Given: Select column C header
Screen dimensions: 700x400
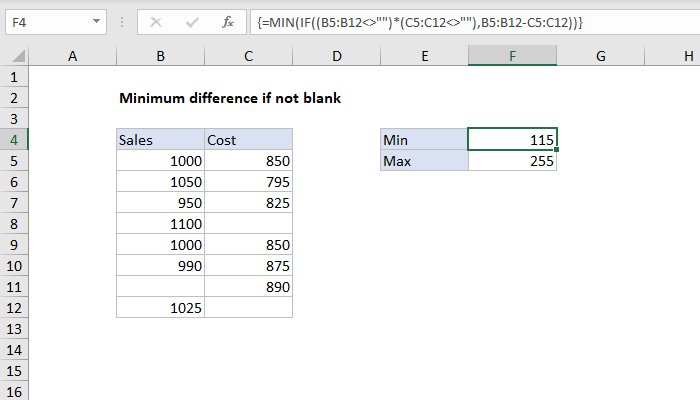Looking at the screenshot, I should [x=248, y=56].
